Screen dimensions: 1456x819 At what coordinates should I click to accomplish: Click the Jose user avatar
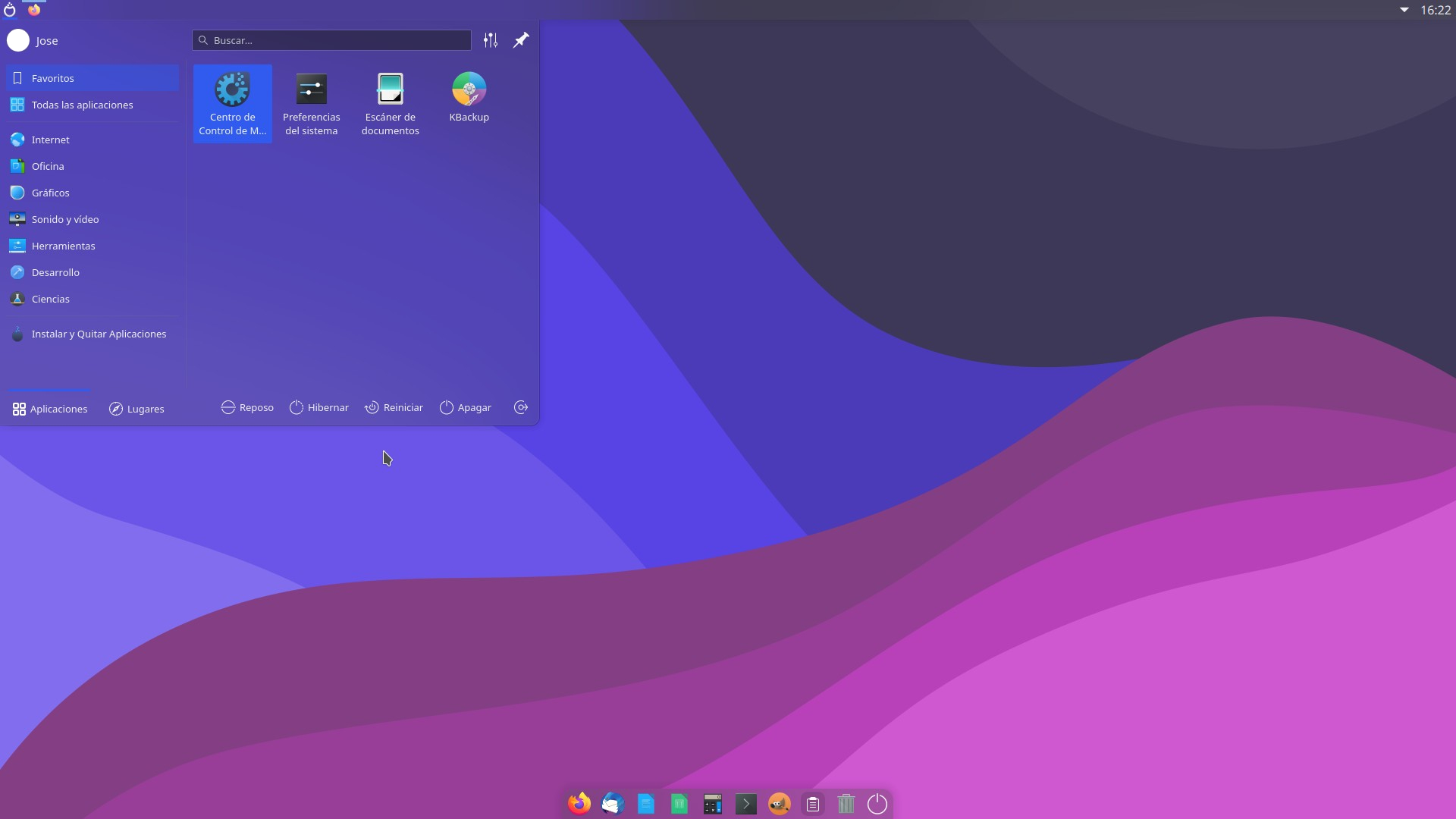(x=17, y=40)
